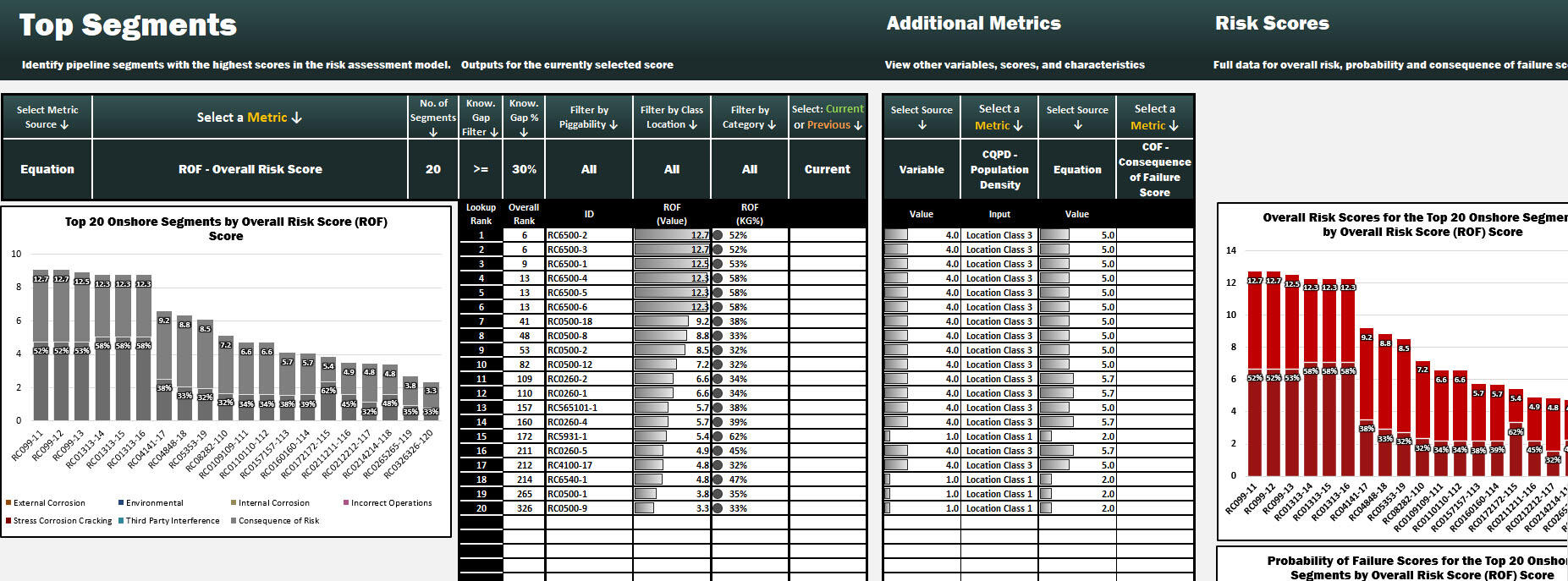Screen dimensions: 1568x581
Task: Click the 62% circle indicator for RC5931-1
Action: 718,437
